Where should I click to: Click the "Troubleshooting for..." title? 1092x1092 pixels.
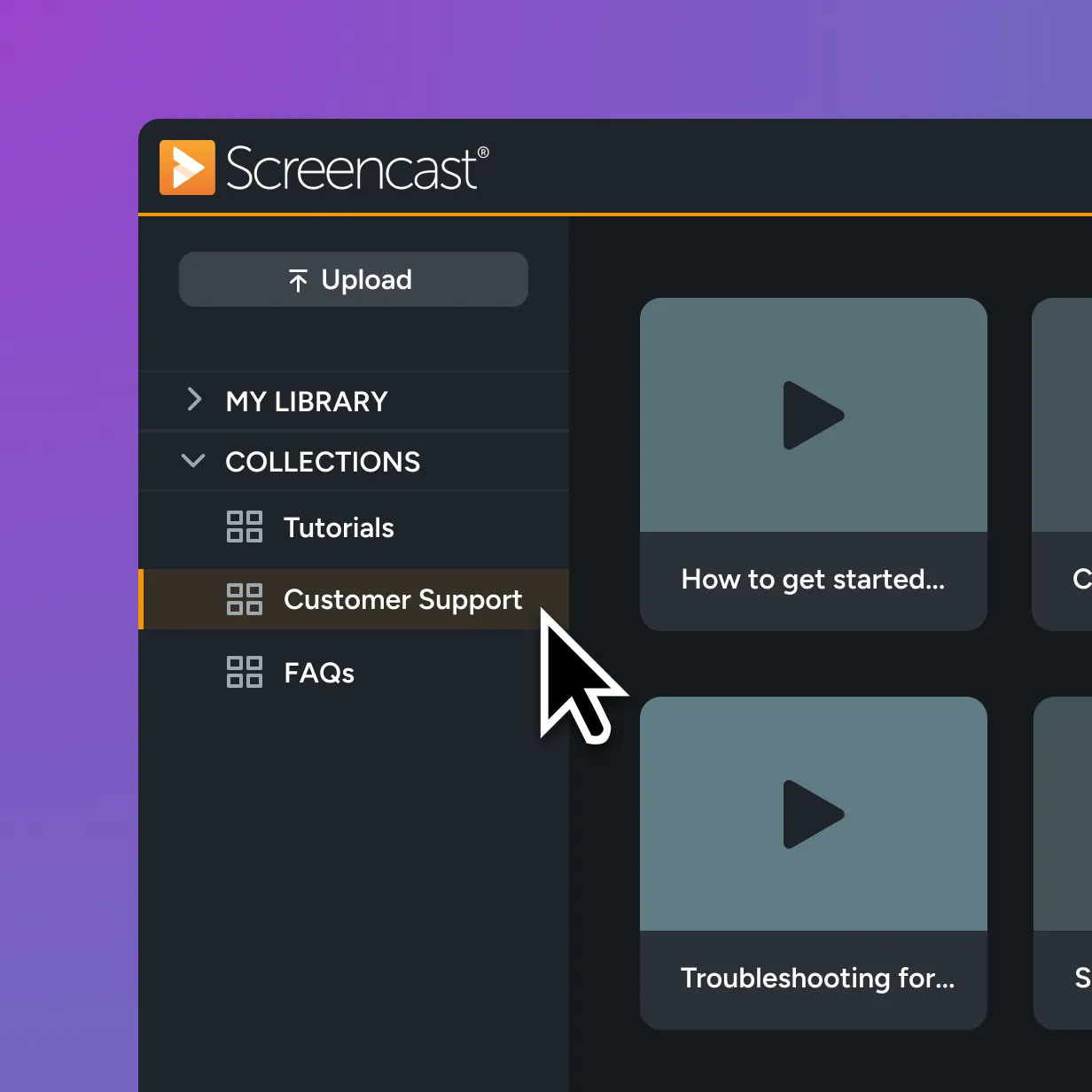pyautogui.click(x=817, y=978)
